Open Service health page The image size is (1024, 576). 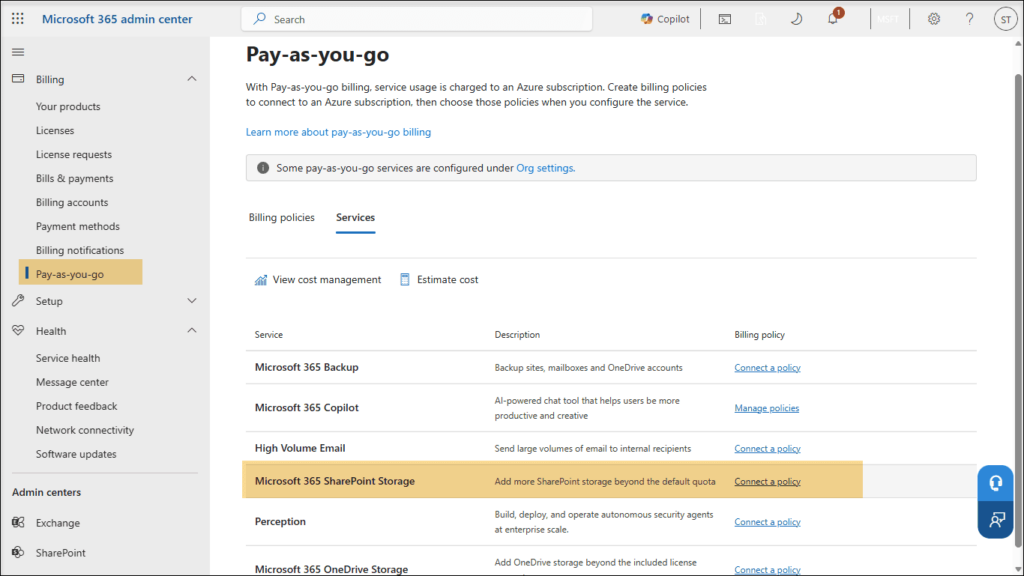click(68, 358)
